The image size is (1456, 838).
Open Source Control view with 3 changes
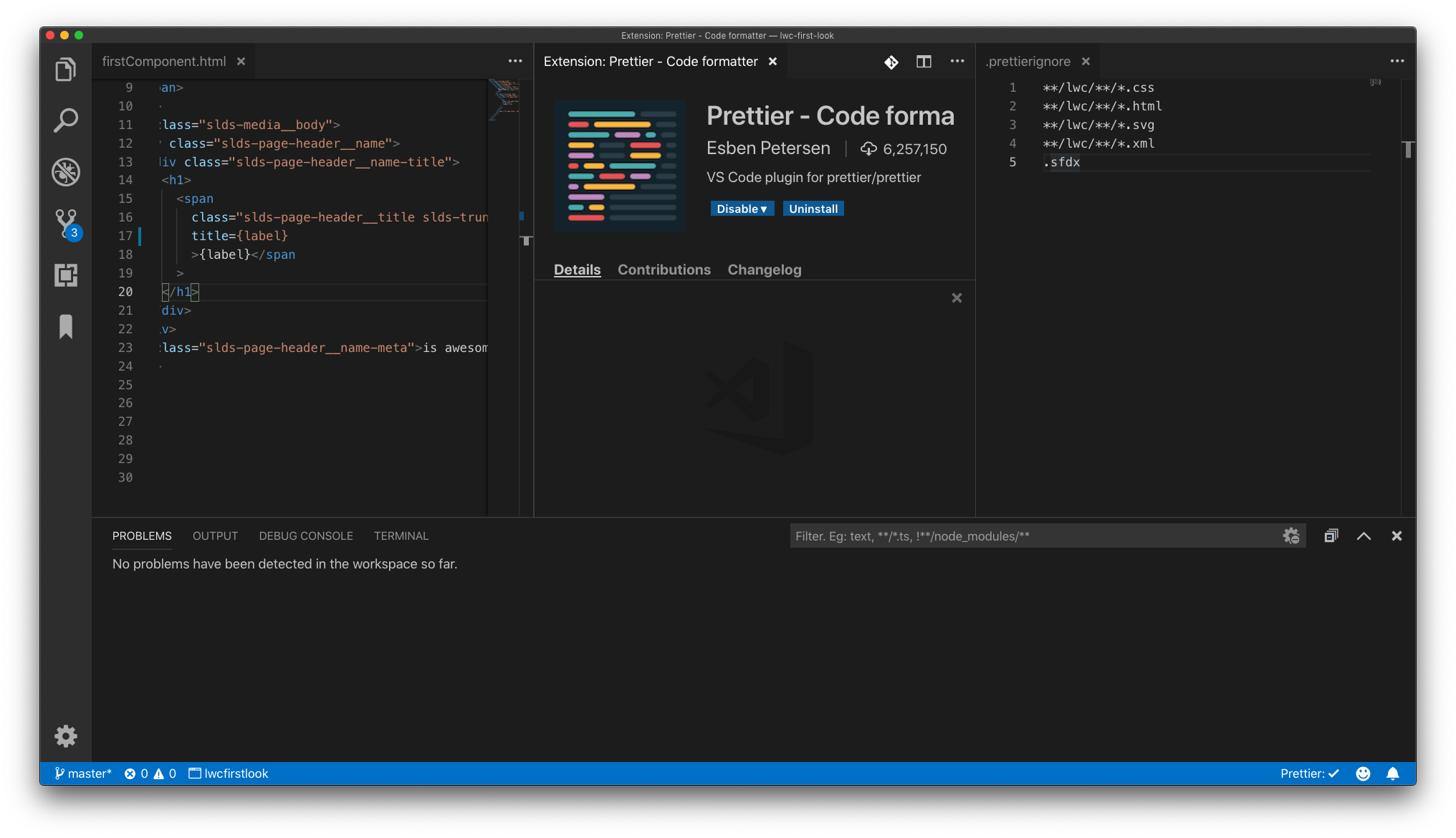[x=67, y=224]
